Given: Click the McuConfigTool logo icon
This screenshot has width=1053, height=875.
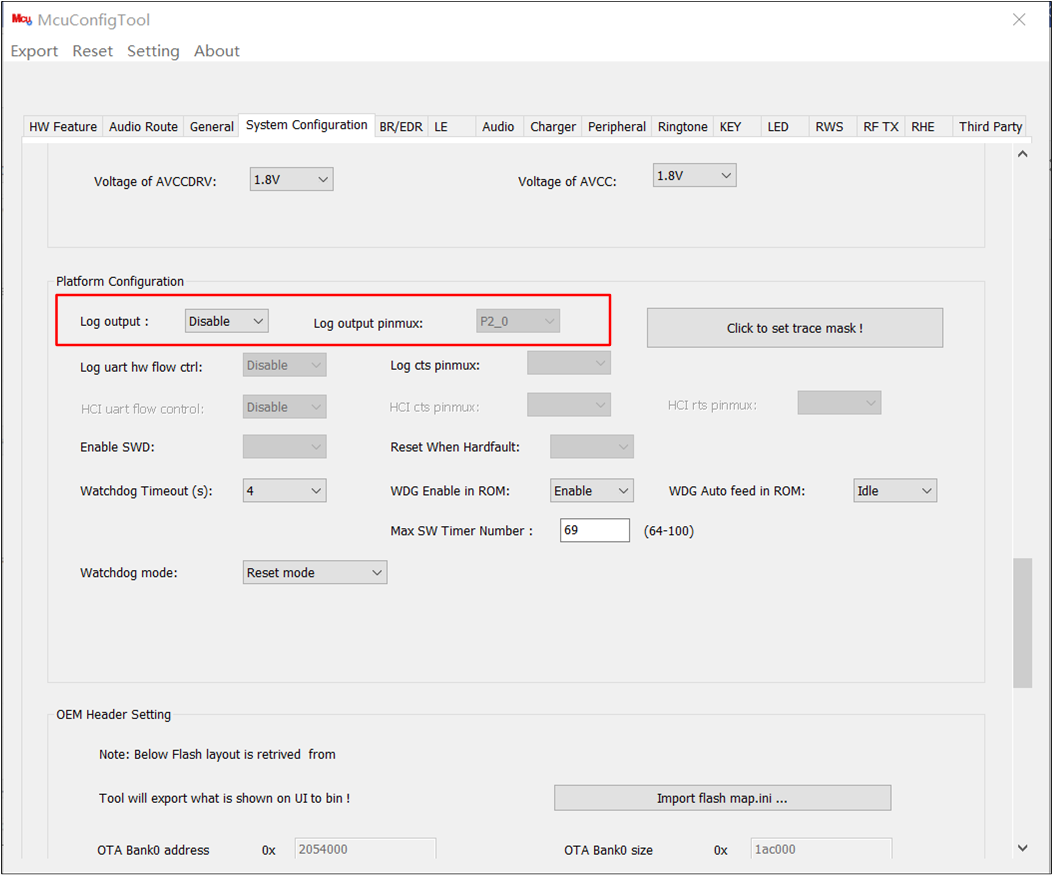Looking at the screenshot, I should pyautogui.click(x=20, y=19).
